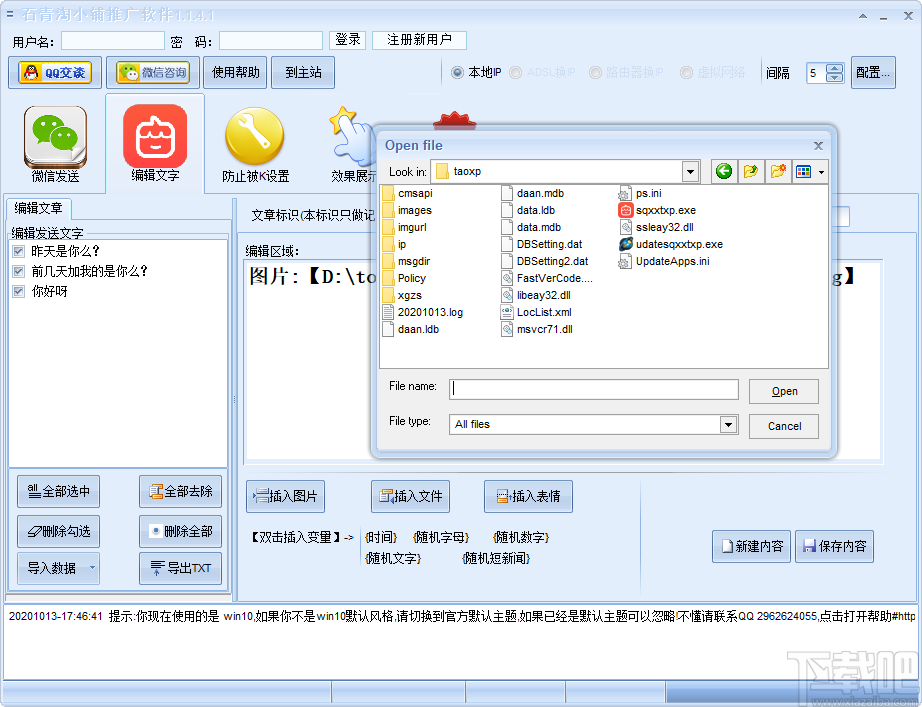The image size is (922, 707).
Task: Select LocList.xml file
Action: (536, 313)
